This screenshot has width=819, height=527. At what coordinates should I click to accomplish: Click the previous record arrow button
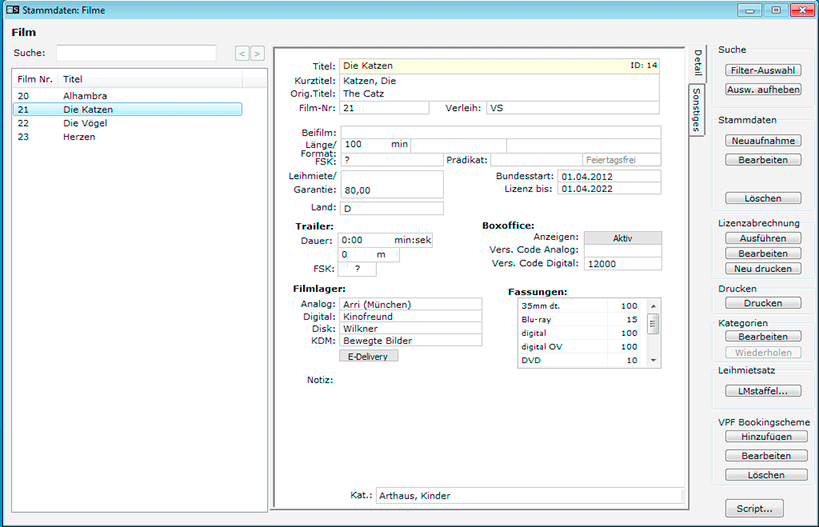click(242, 53)
